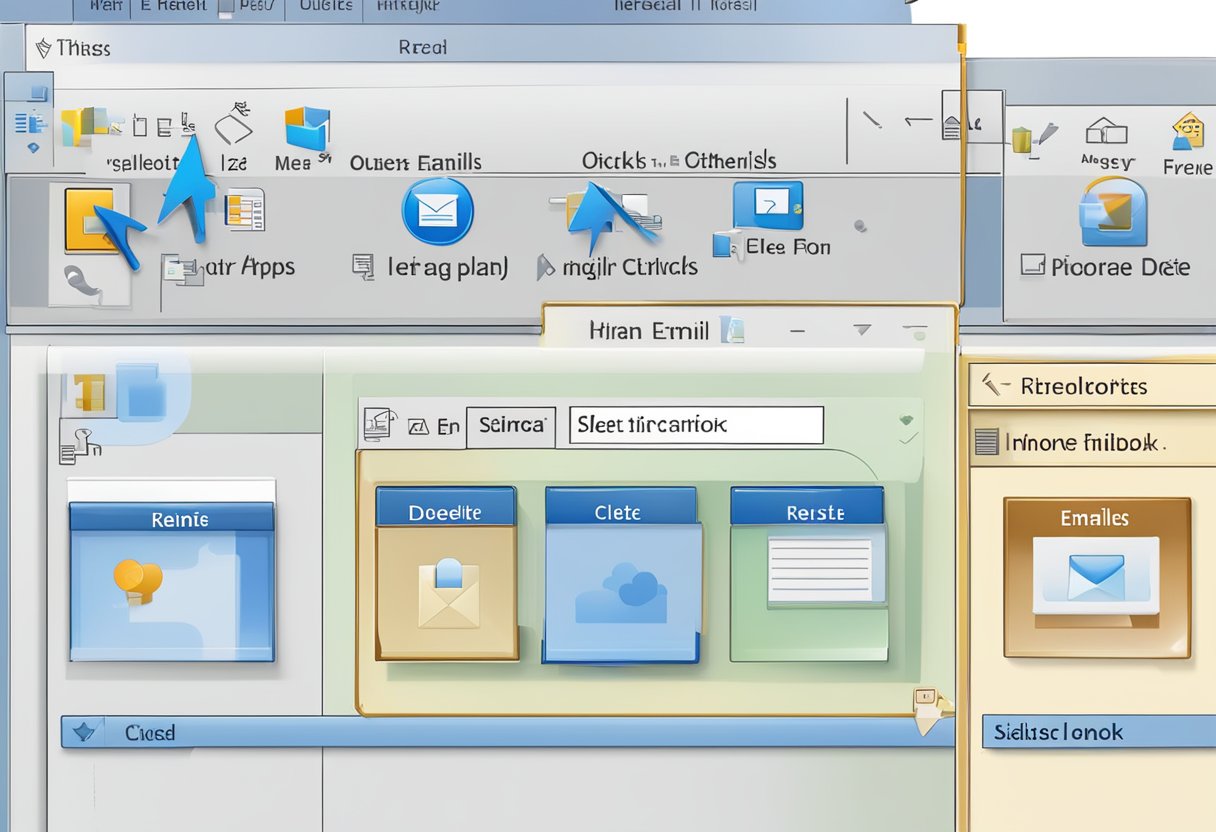
Task: Click the star icon beside Ciosd
Action: [85, 732]
